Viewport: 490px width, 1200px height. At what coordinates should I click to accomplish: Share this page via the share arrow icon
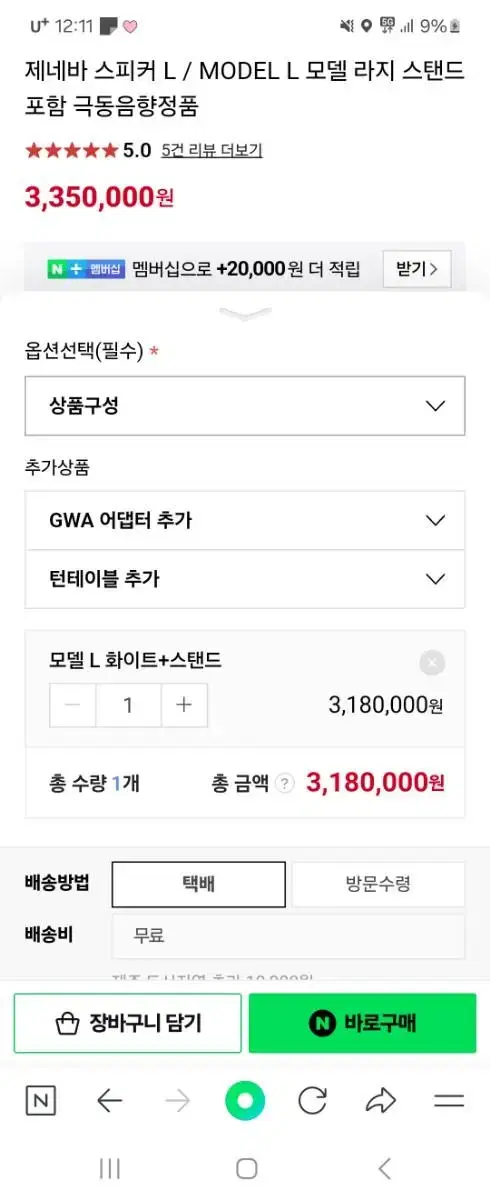tap(381, 1101)
